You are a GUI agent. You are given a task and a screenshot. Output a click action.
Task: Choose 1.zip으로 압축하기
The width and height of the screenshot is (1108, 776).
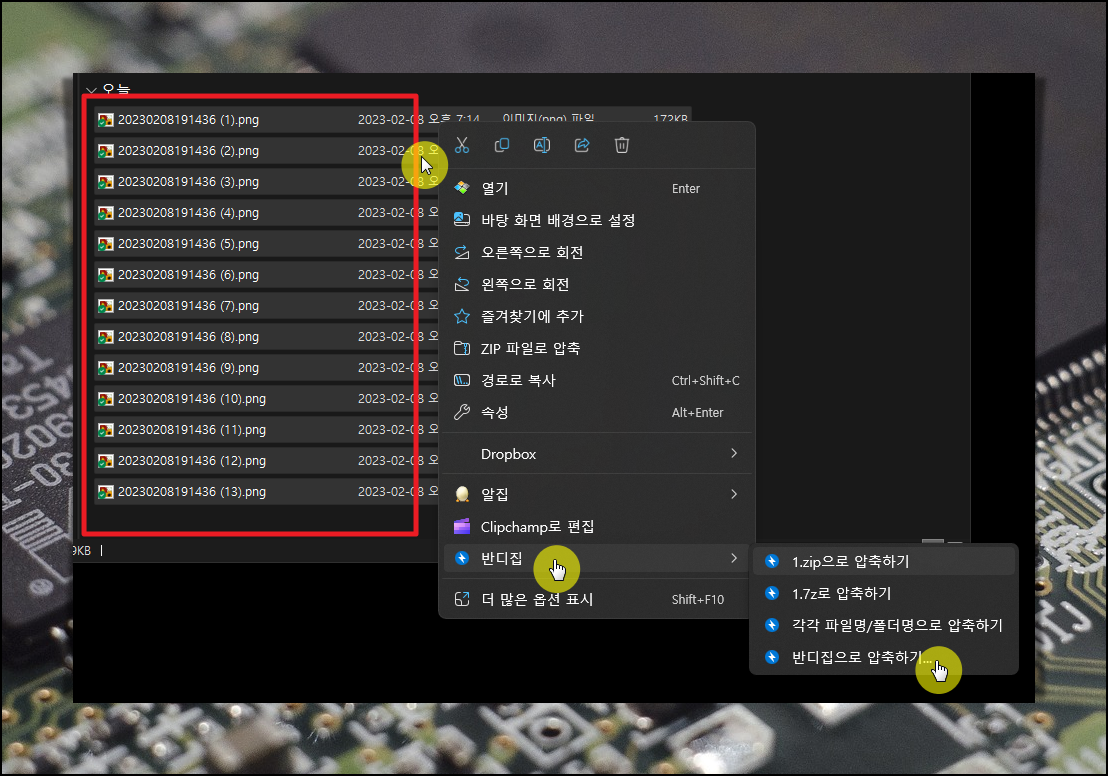tap(884, 561)
